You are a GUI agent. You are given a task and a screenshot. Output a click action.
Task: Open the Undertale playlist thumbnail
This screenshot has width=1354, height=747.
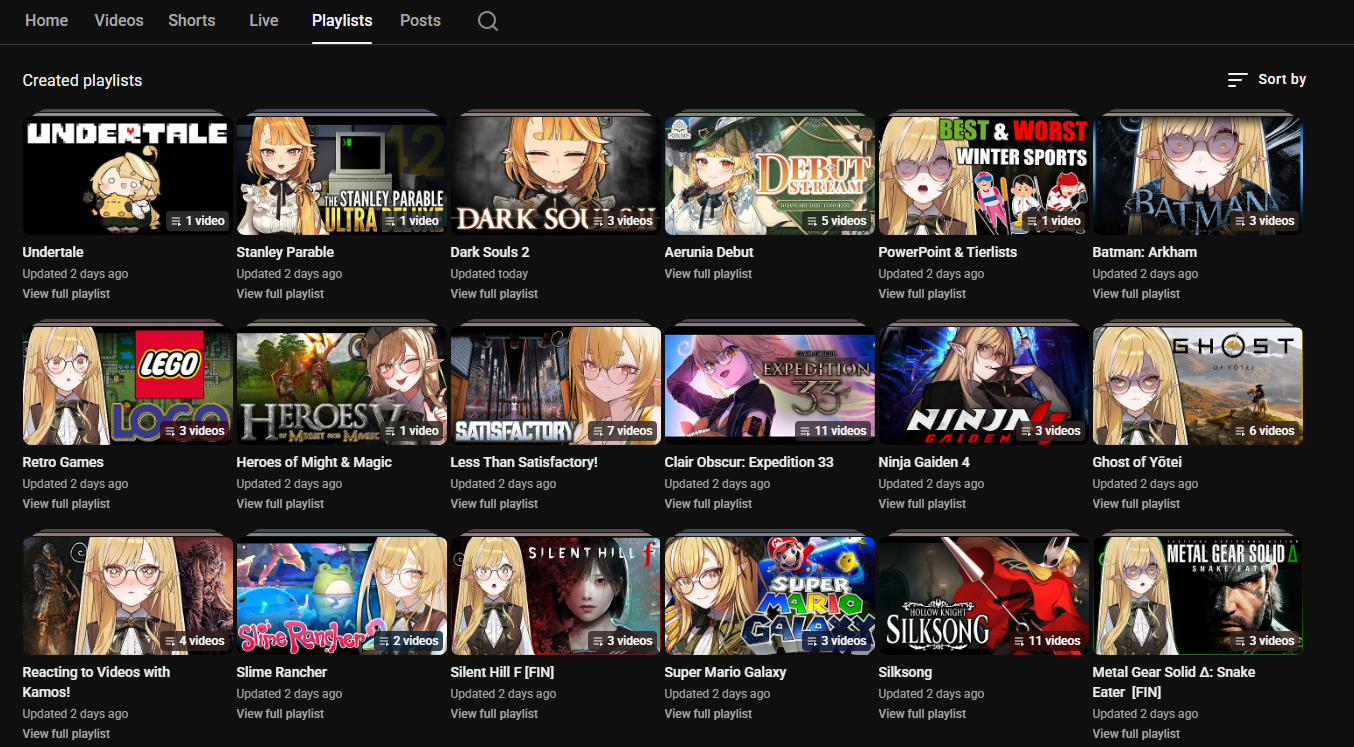tap(127, 176)
